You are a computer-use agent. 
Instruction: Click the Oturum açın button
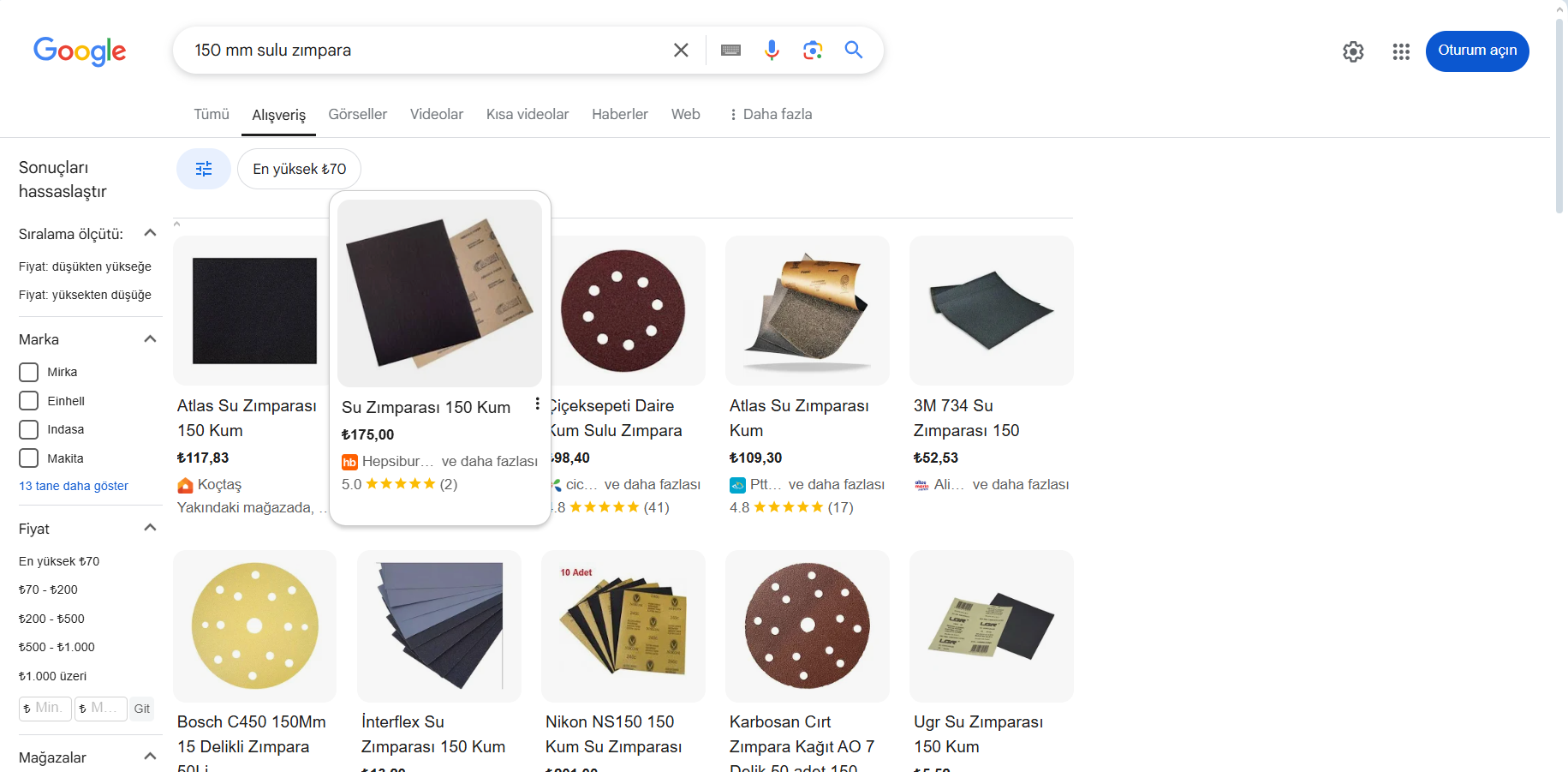point(1476,51)
